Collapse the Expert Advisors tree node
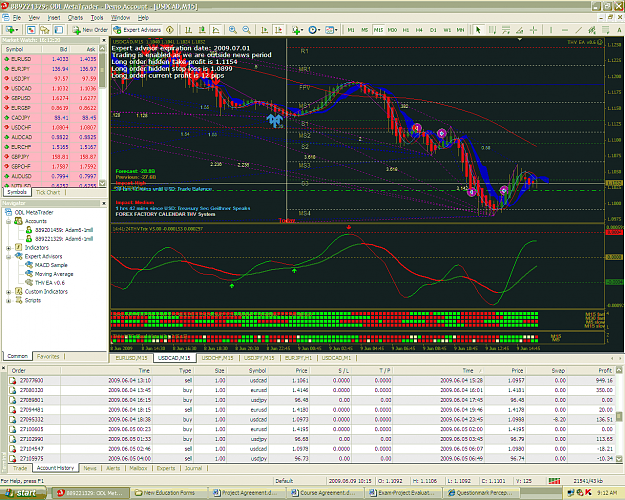The width and height of the screenshot is (625, 500). click(x=8, y=256)
